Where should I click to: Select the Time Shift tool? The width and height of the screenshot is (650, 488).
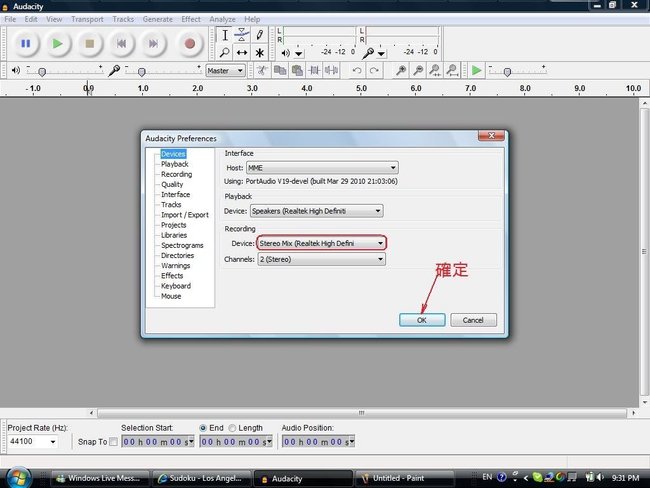pyautogui.click(x=242, y=53)
